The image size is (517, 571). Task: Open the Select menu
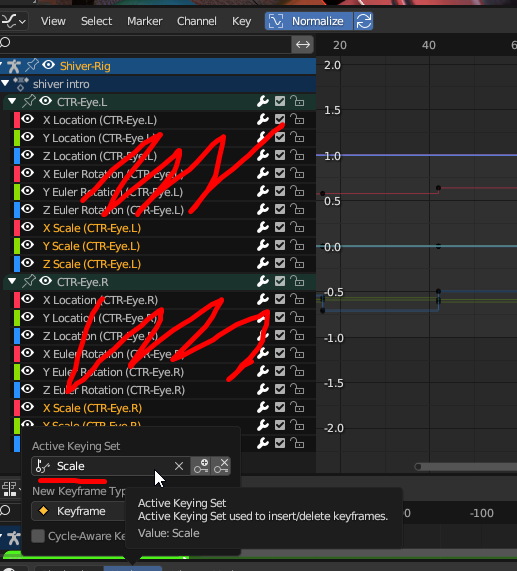pos(96,21)
